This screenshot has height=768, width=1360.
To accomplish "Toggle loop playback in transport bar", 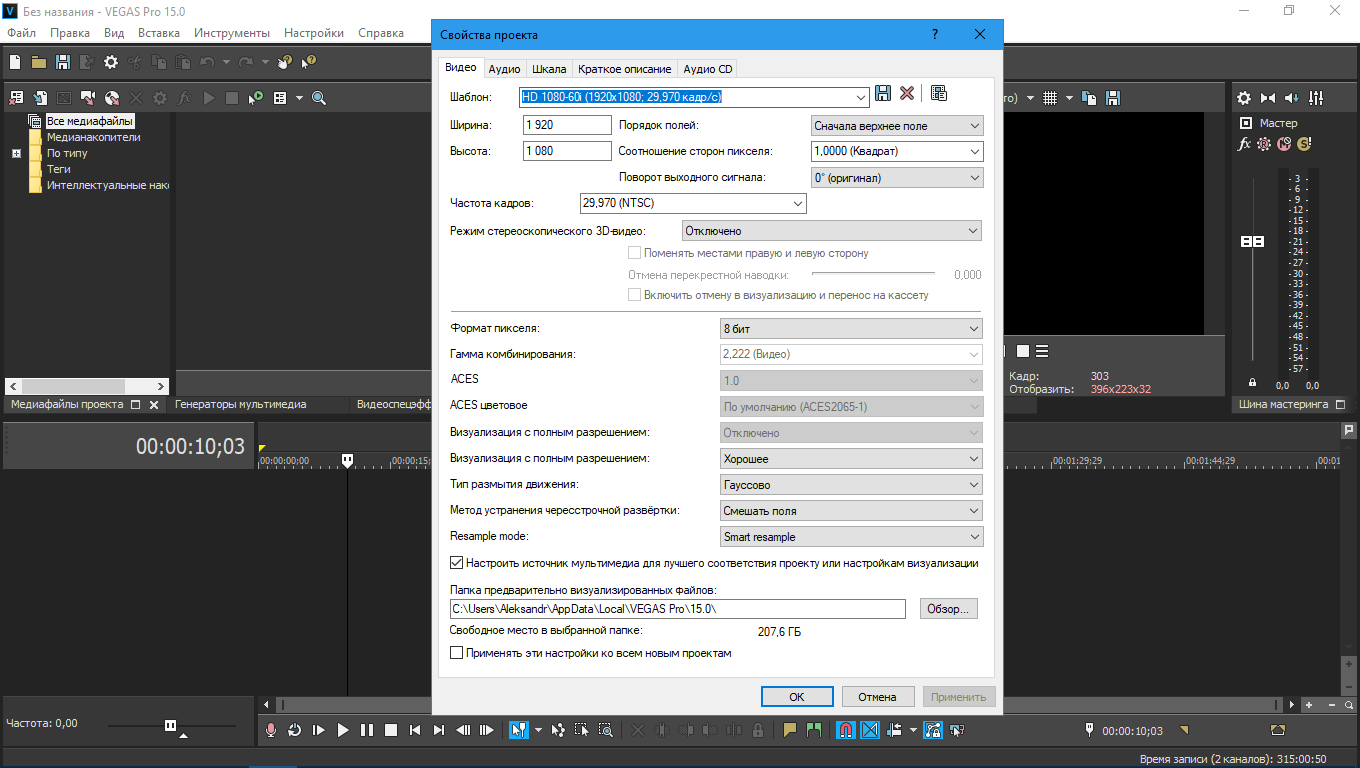I will (x=294, y=730).
